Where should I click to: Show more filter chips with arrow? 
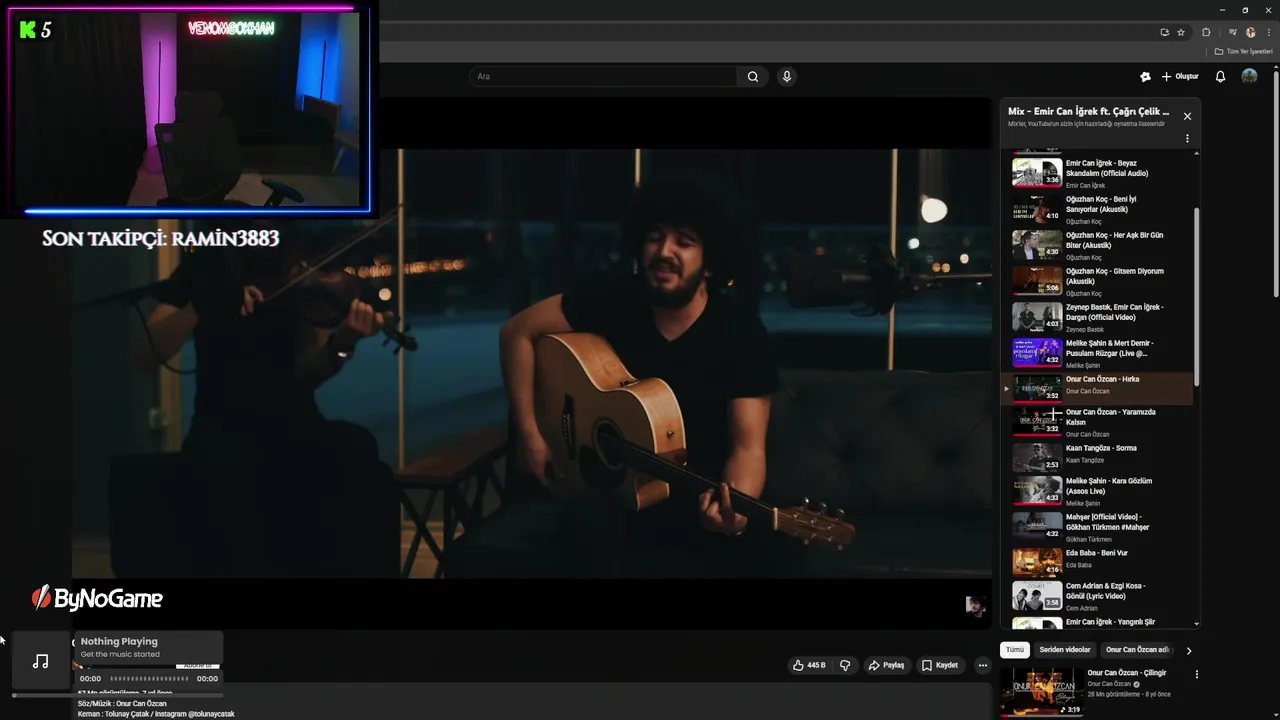pyautogui.click(x=1188, y=650)
